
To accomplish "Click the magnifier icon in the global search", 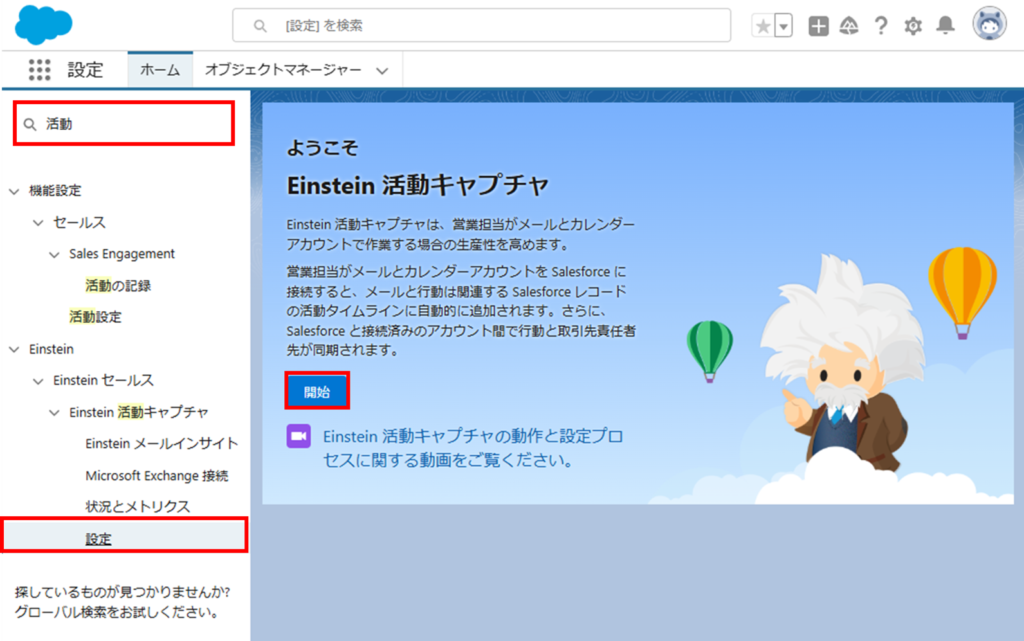I will 260,26.
